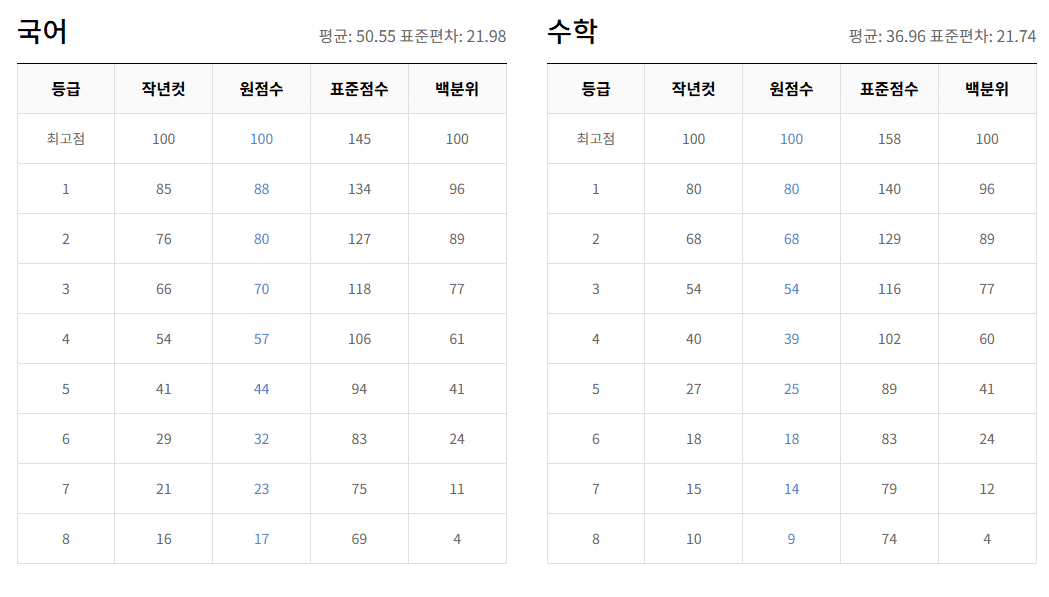Select standard score 158 in math 최고점 row
The height and width of the screenshot is (597, 1049).
point(888,138)
